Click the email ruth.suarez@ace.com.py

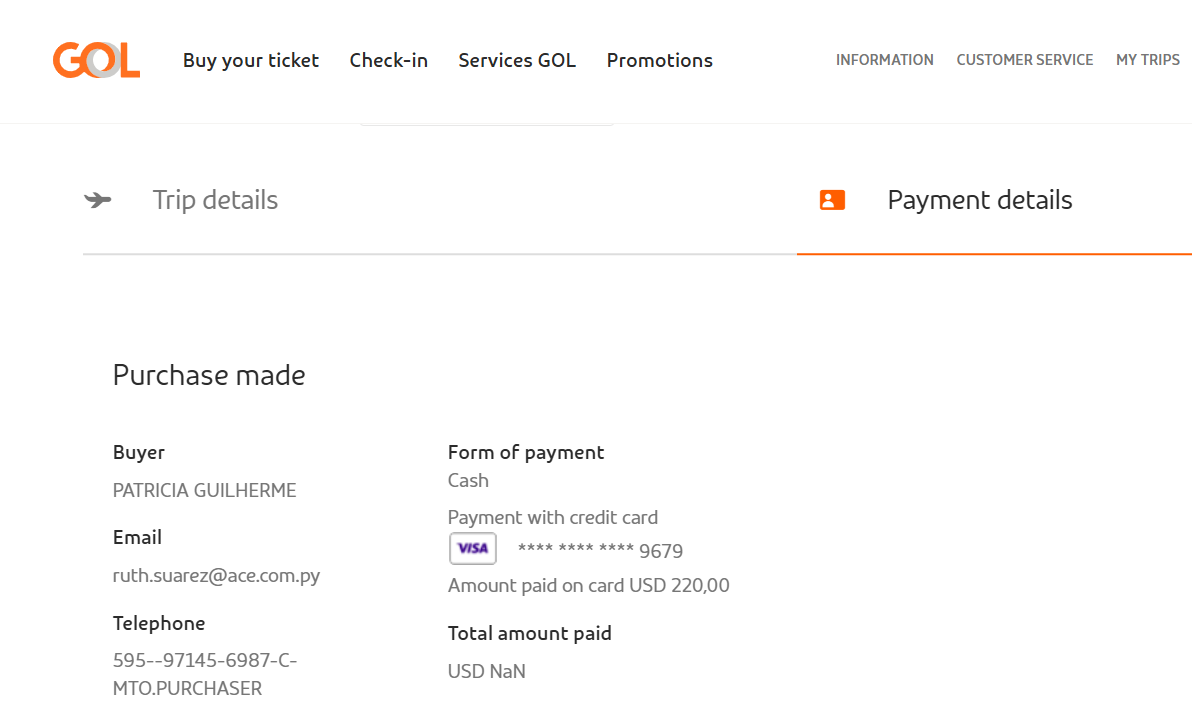pos(217,575)
